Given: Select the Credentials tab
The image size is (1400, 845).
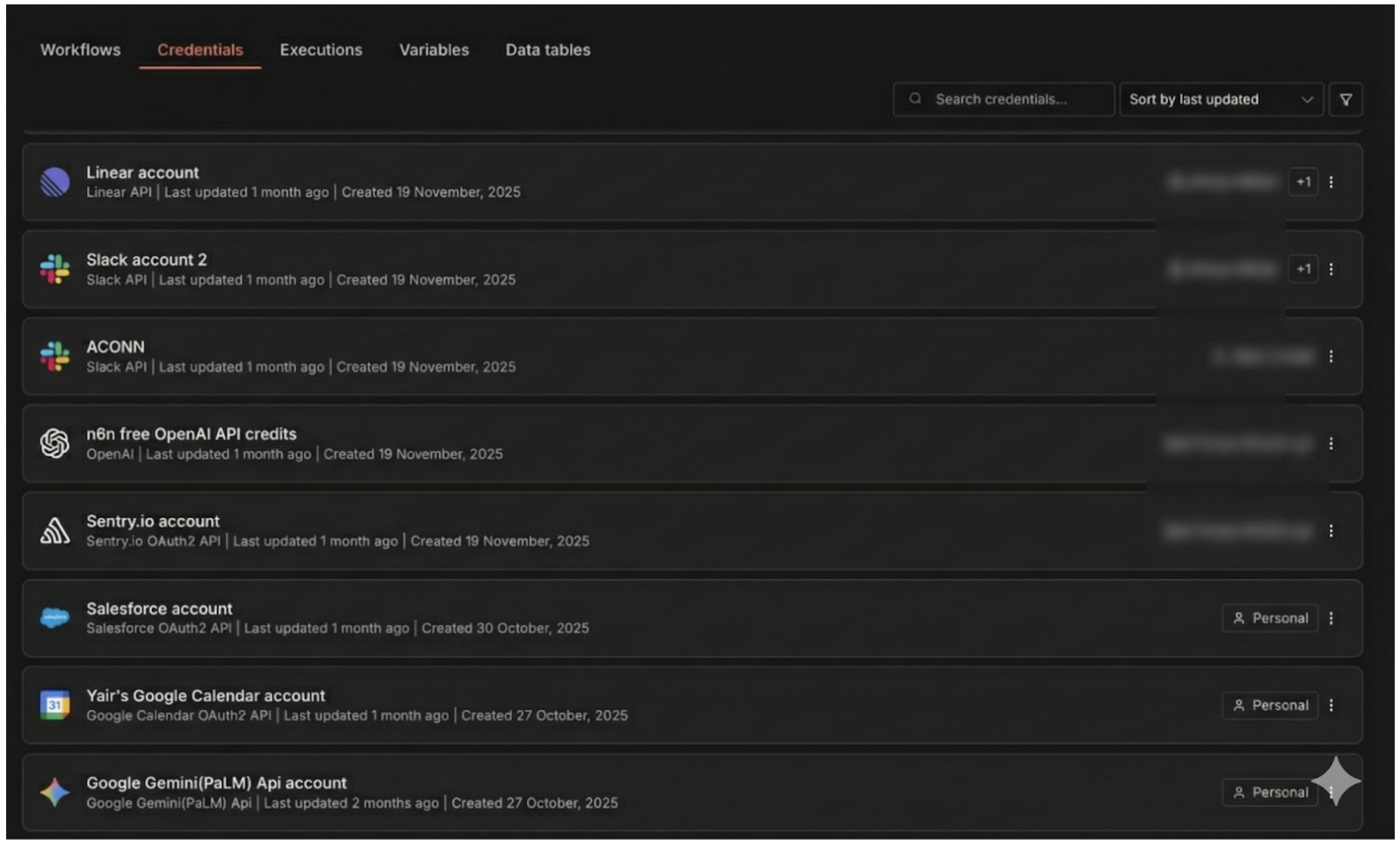Looking at the screenshot, I should tap(200, 50).
